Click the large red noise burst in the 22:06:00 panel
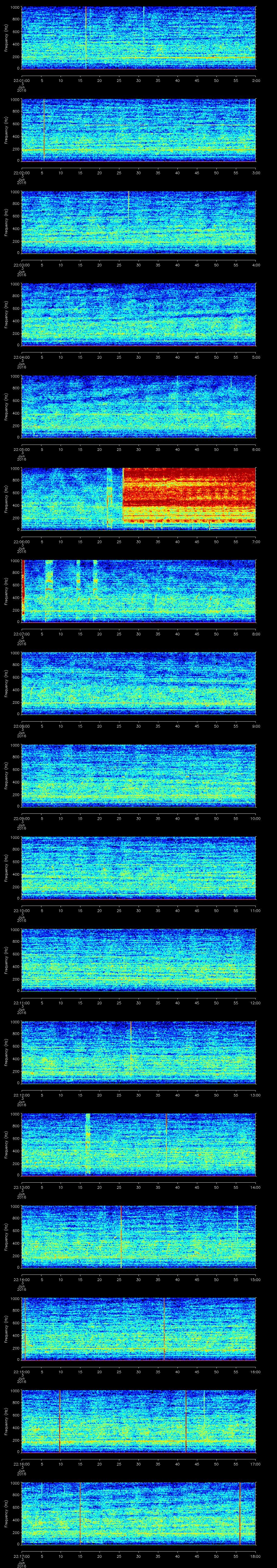The height and width of the screenshot is (1568, 277). click(x=189, y=495)
